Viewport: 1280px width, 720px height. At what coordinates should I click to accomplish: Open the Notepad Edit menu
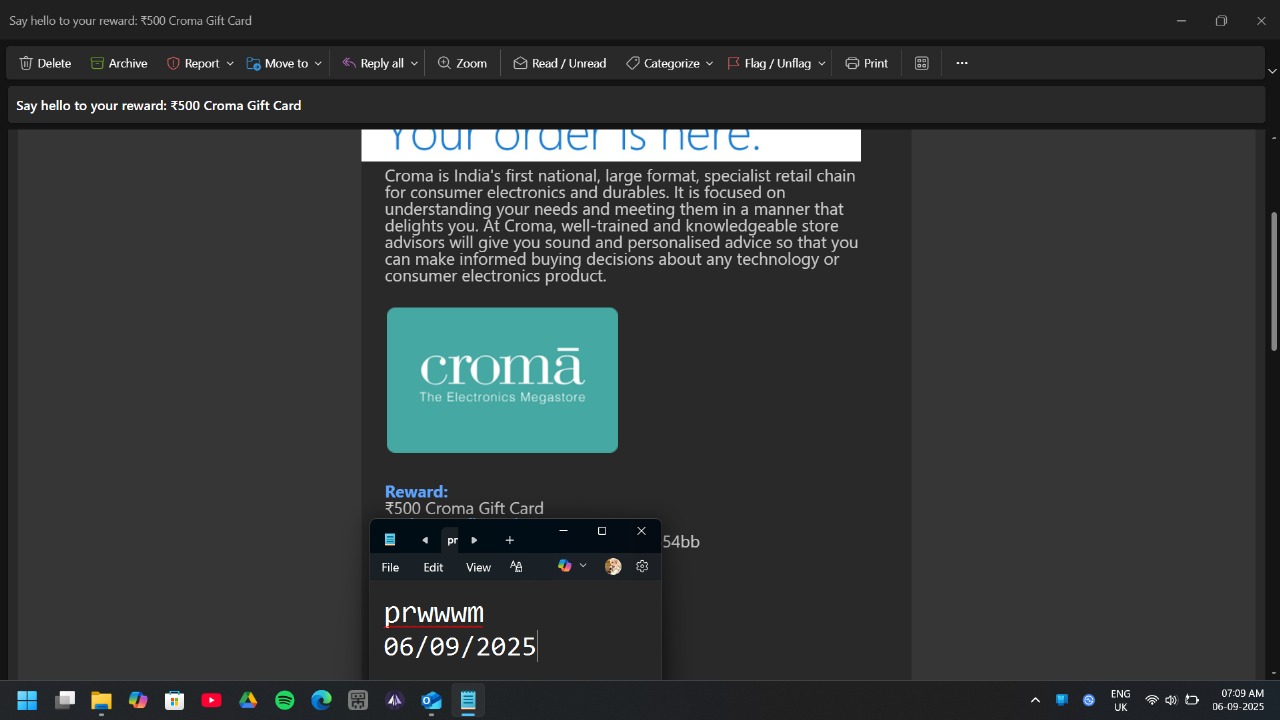(x=433, y=567)
